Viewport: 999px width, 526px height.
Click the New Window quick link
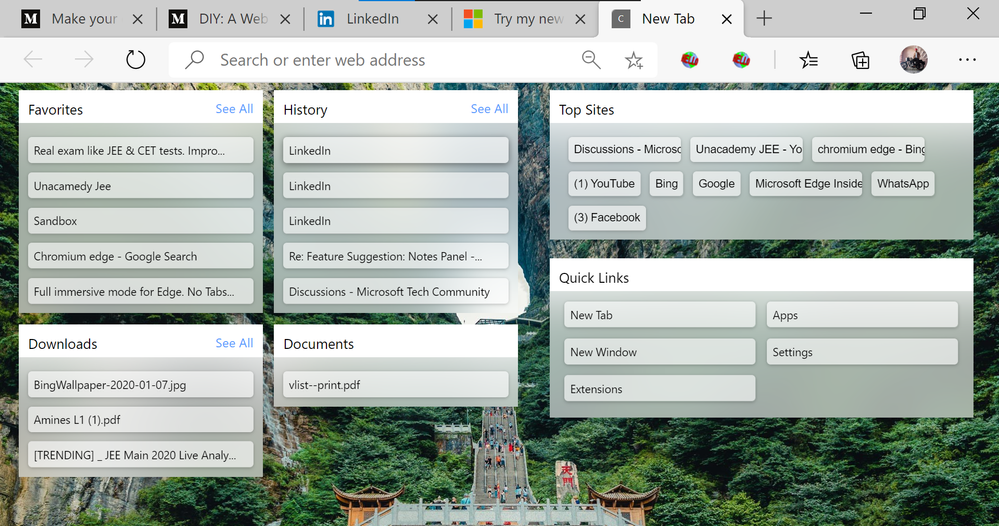point(659,352)
